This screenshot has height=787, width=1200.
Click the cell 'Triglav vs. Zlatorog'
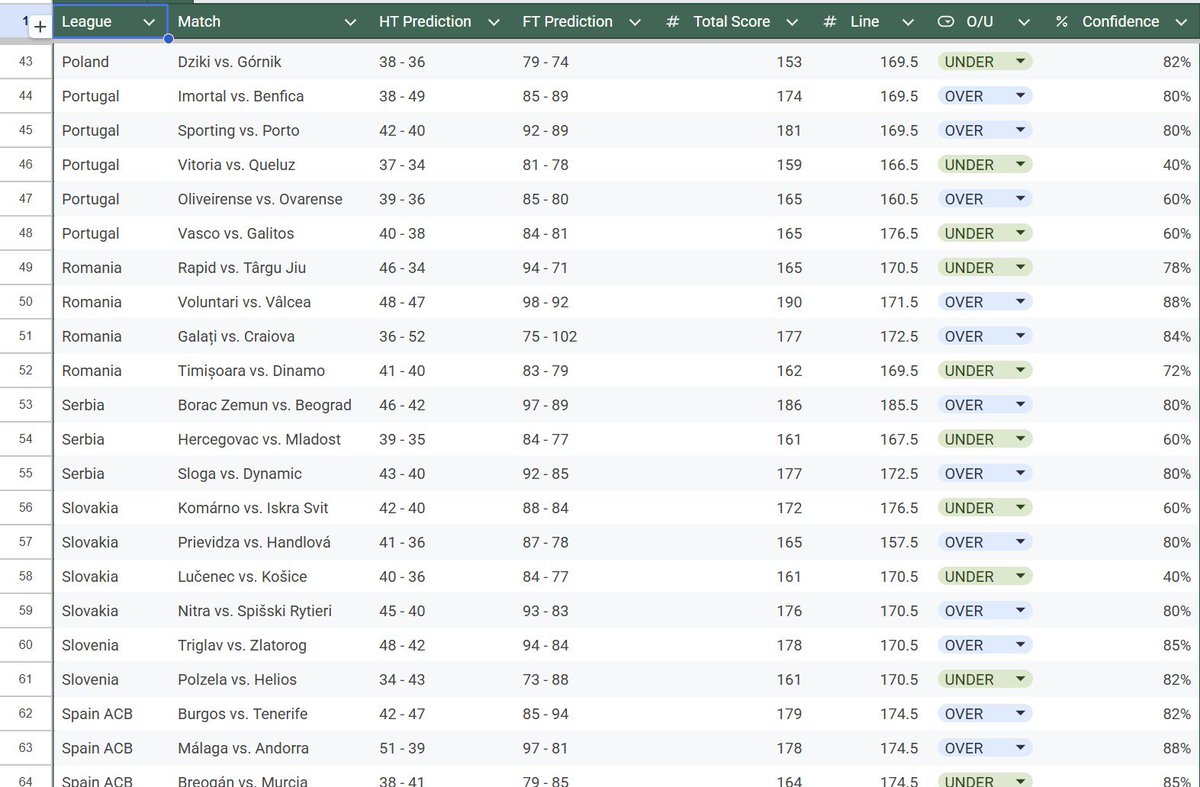(x=269, y=645)
